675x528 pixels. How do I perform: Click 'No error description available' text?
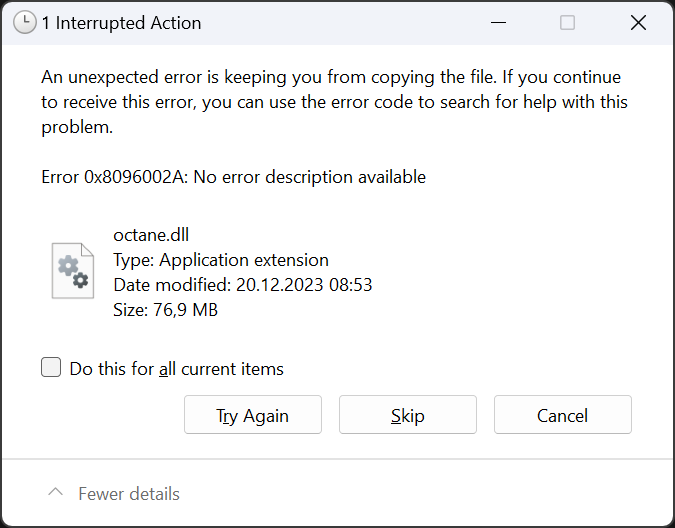tap(310, 177)
